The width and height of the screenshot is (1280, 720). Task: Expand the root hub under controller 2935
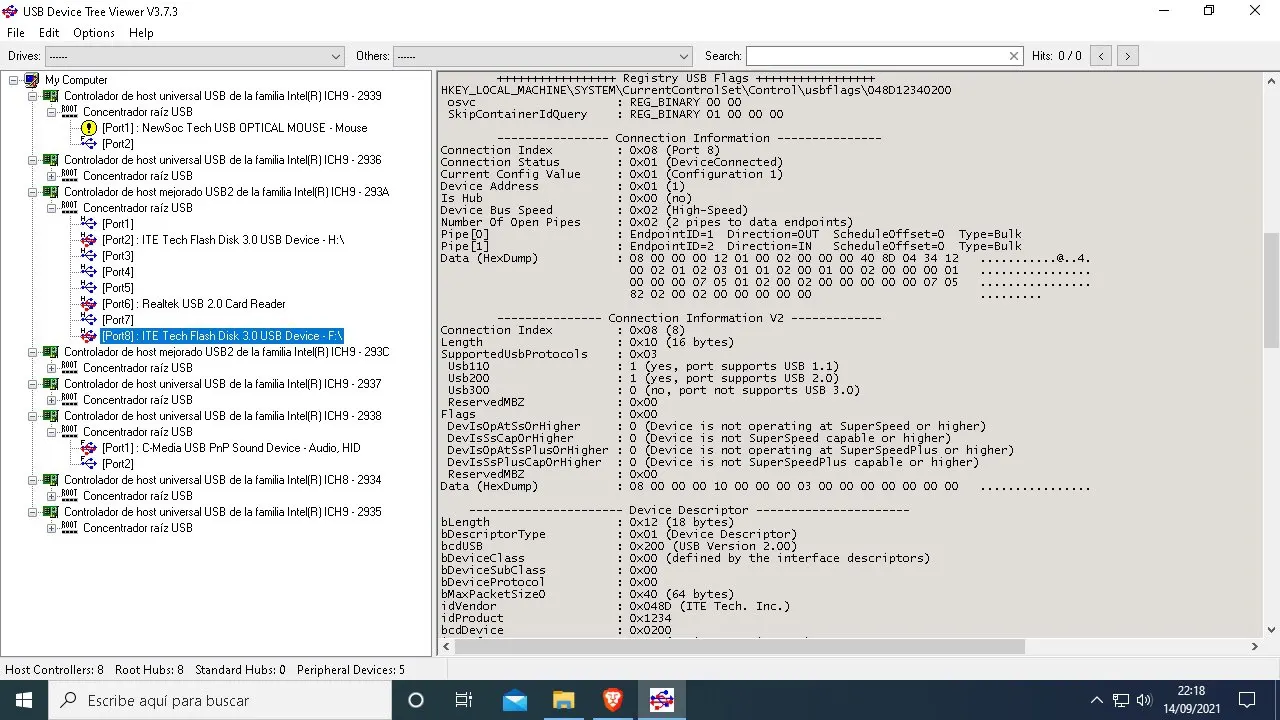tap(52, 528)
